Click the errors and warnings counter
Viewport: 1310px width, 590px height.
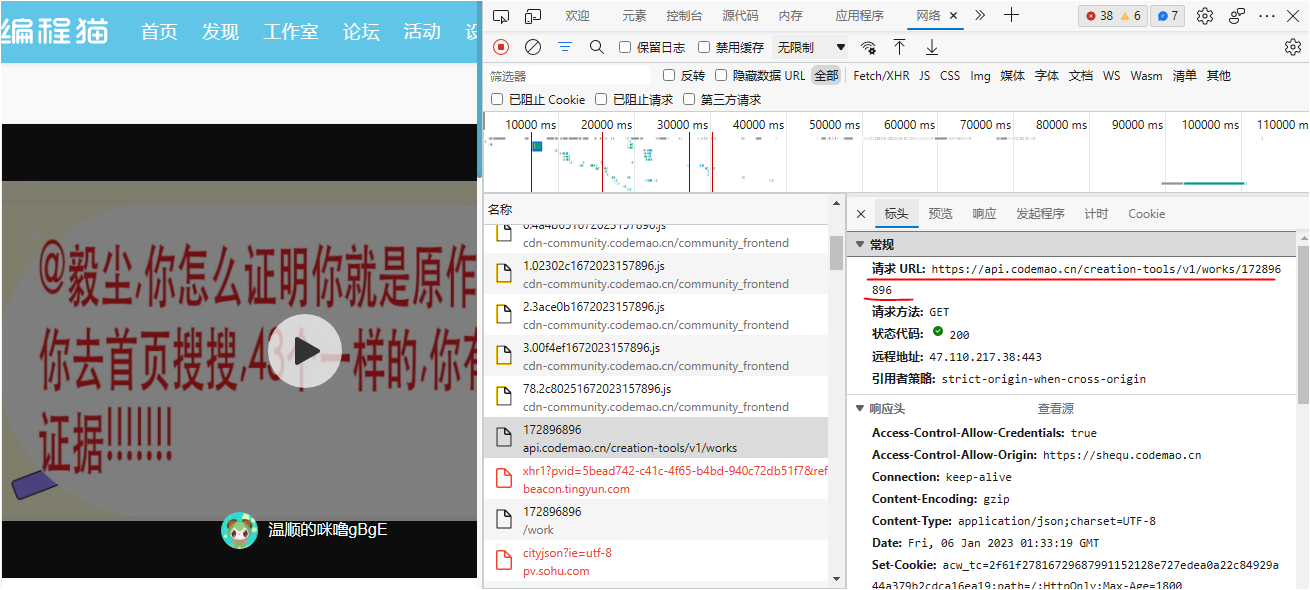click(1112, 16)
